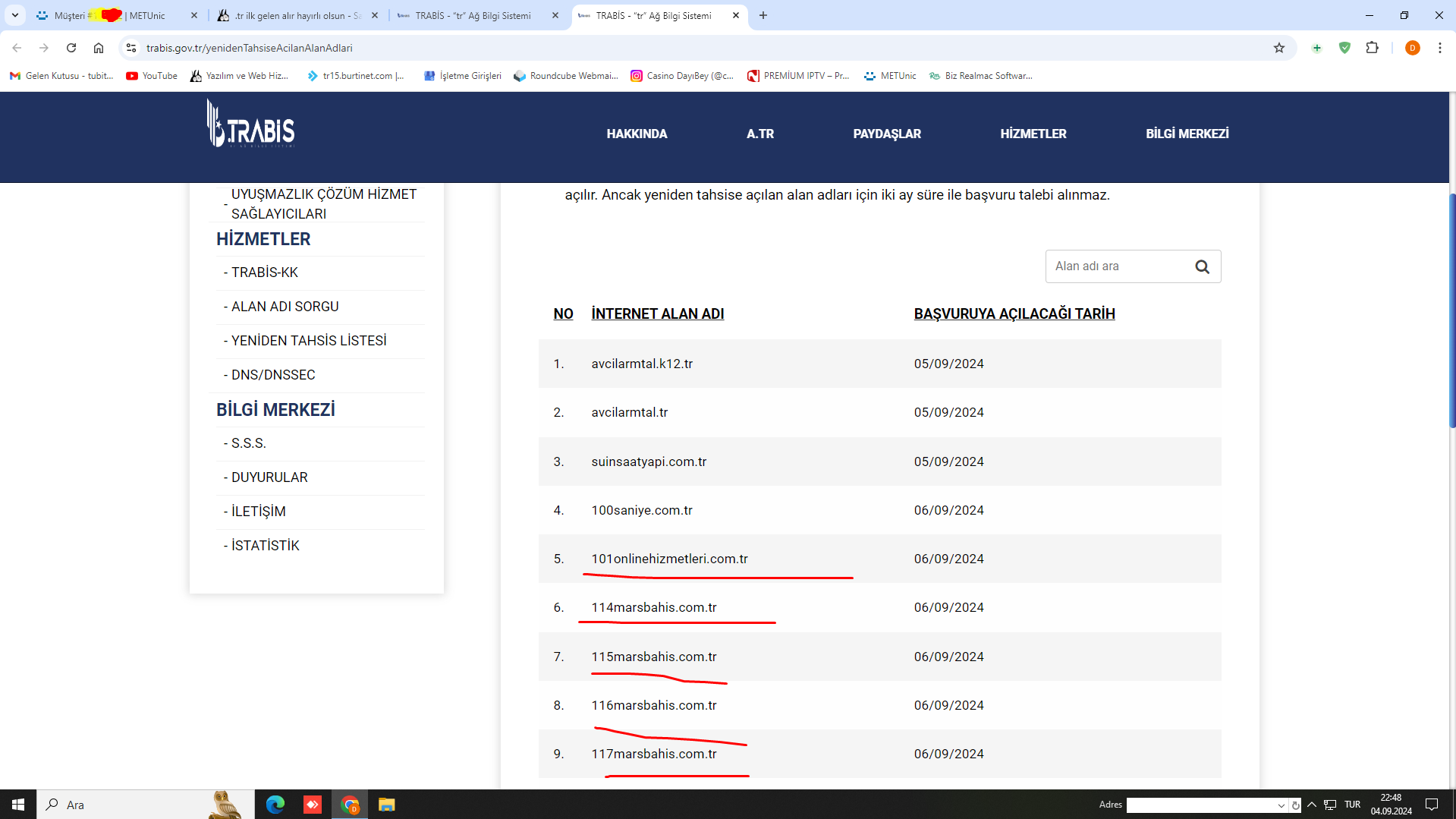Open the A.TR navigation menu
The width and height of the screenshot is (1456, 819).
click(760, 134)
